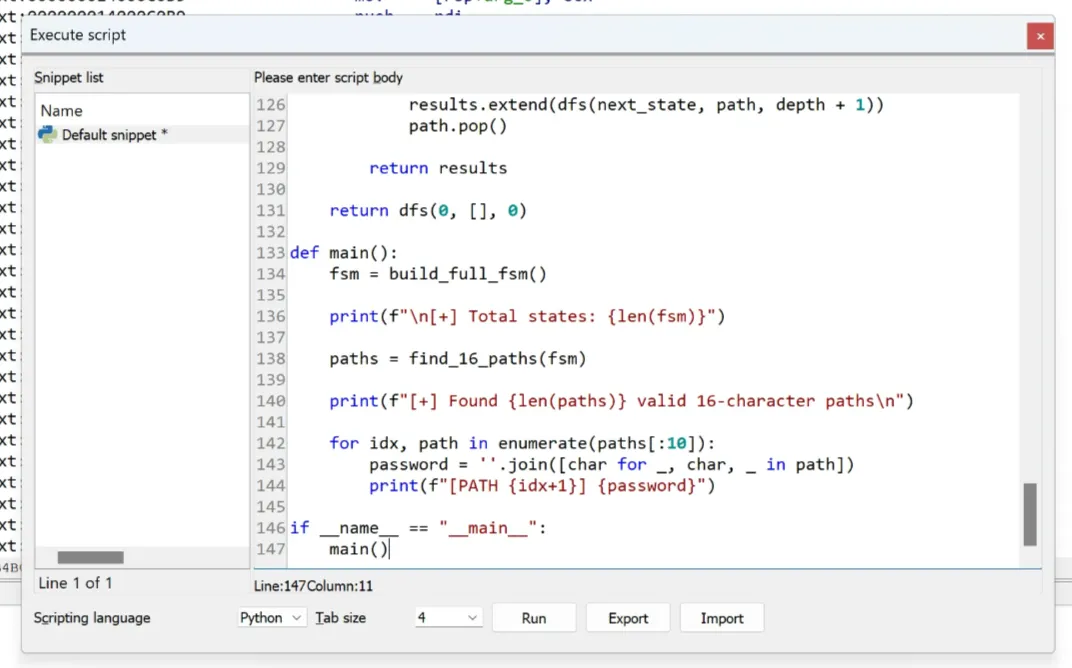Click the snippet list horizontal scrollbar thumb
Viewport: 1072px width, 668px height.
90,557
